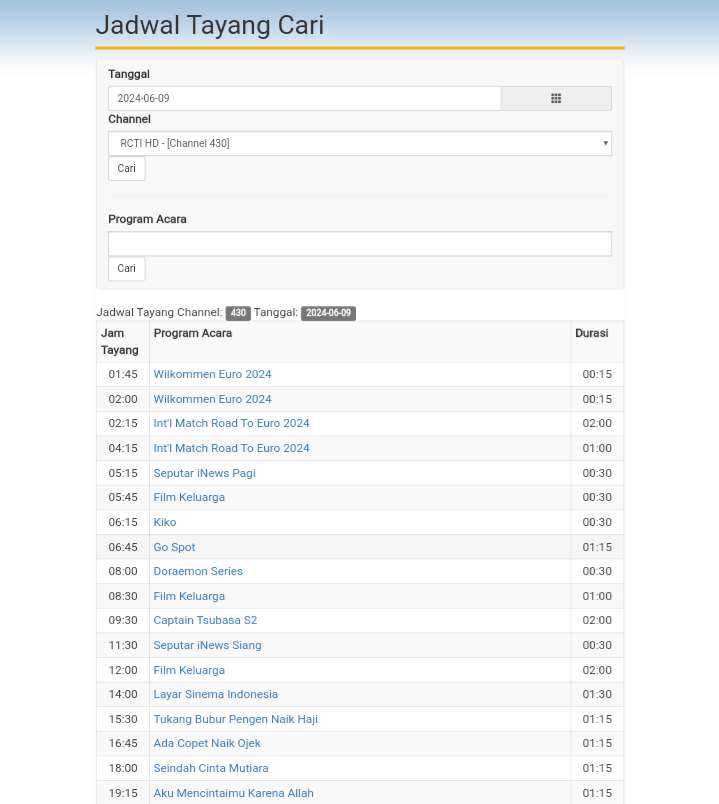Select Captain Tsubasa S2 link
Screen dimensions: 719x804
(205, 620)
